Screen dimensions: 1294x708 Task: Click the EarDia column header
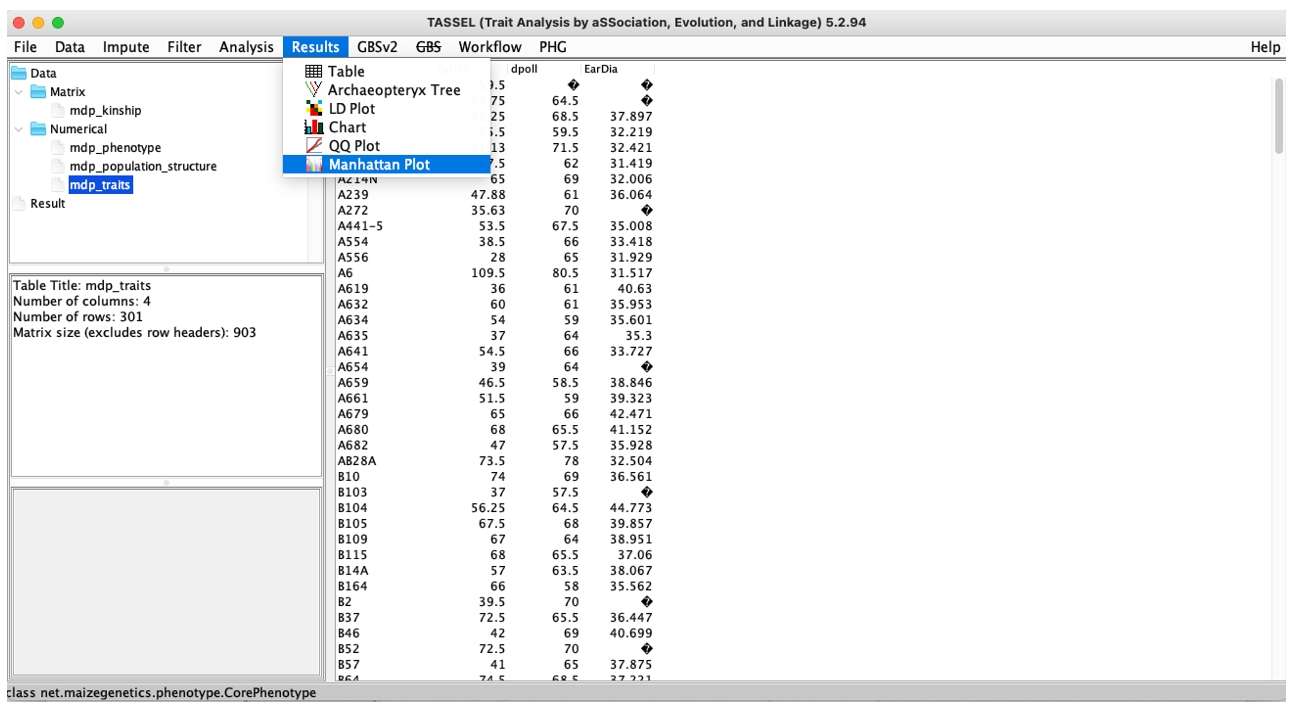click(x=617, y=69)
